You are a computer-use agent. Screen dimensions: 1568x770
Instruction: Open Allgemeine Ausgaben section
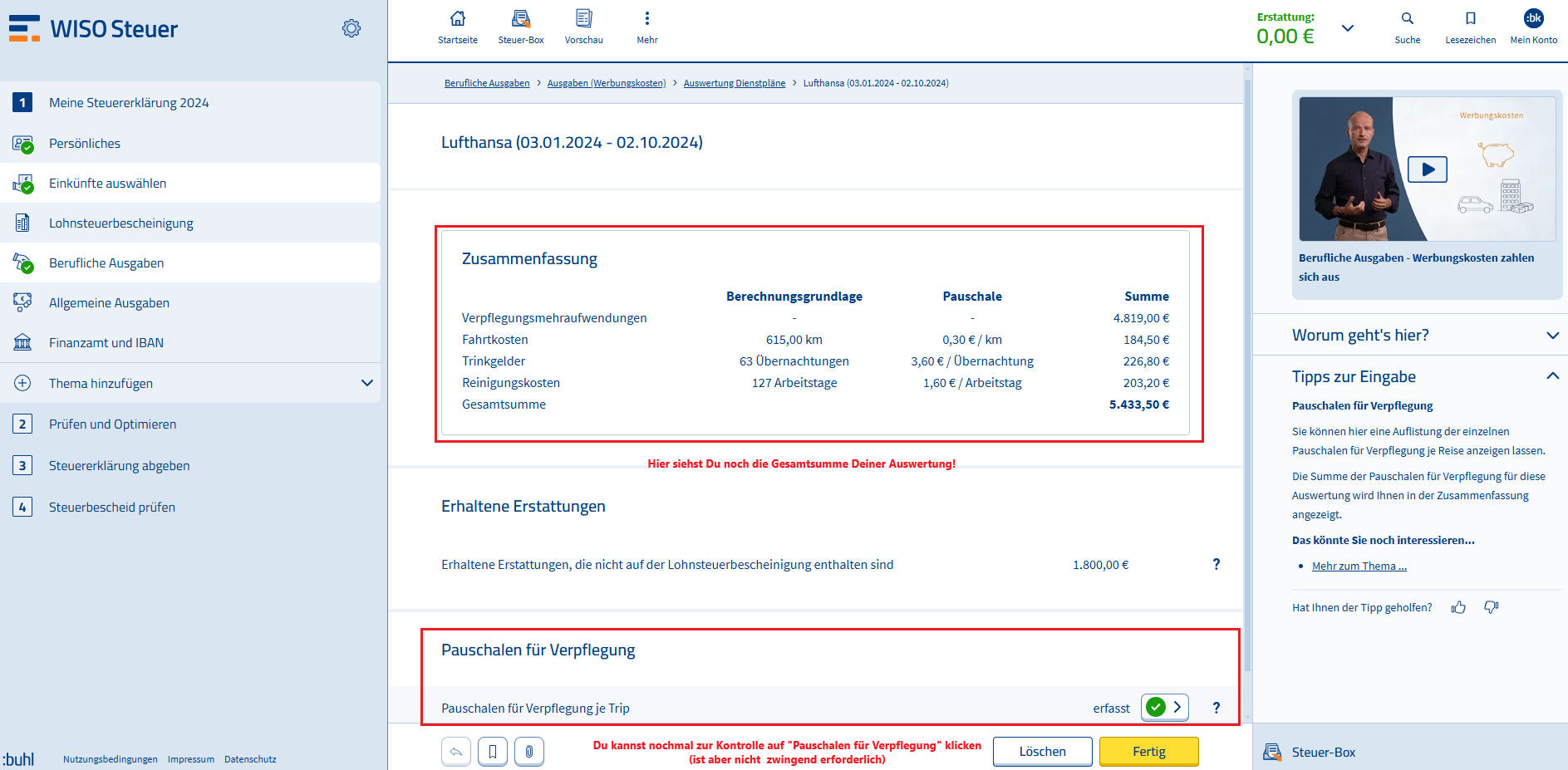click(x=190, y=302)
